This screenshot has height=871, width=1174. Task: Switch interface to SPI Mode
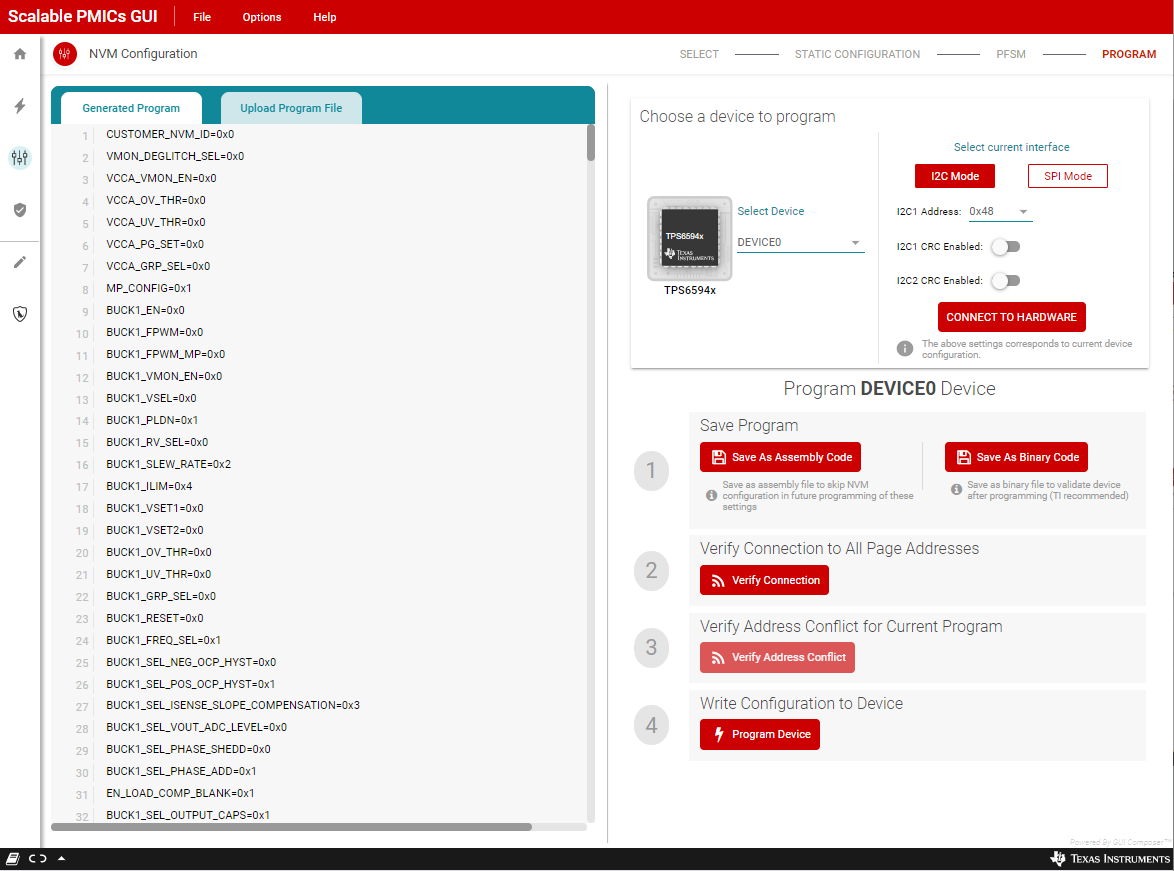pyautogui.click(x=1067, y=176)
